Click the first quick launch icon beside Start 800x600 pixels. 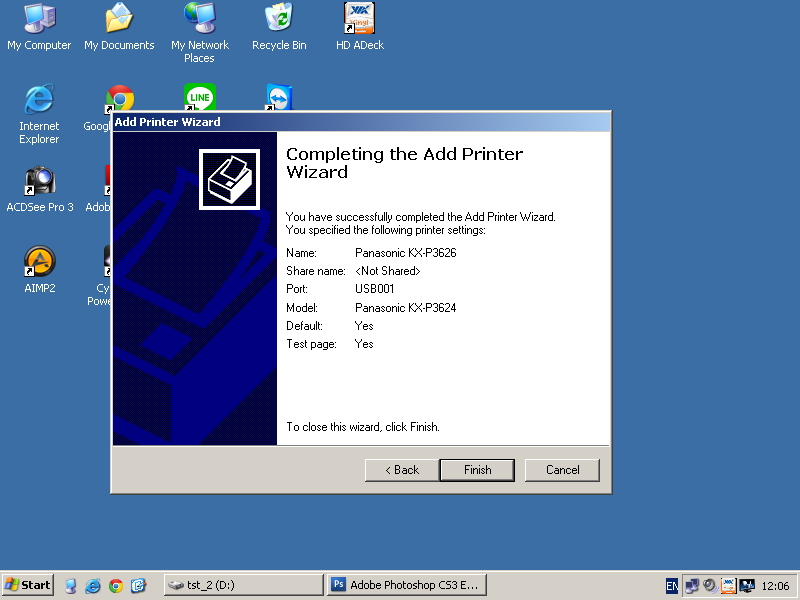(71, 585)
